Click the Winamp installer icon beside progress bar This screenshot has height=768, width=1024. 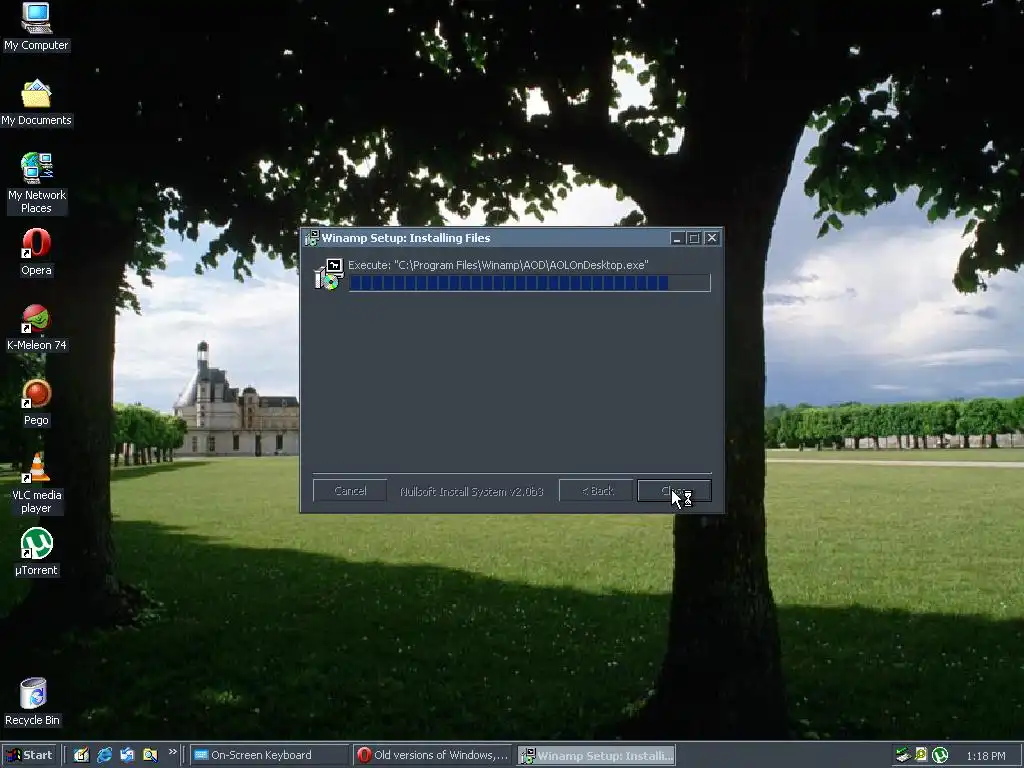tap(328, 274)
